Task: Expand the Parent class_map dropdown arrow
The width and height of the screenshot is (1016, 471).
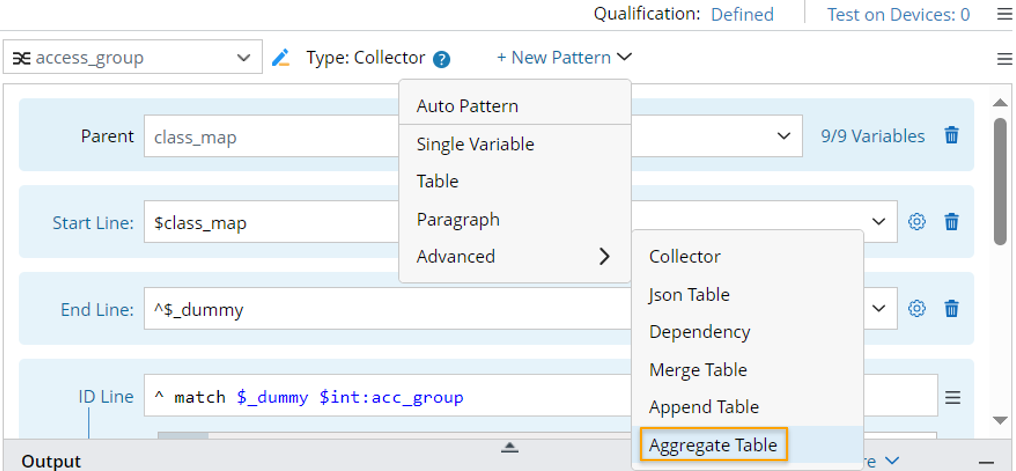Action: [x=783, y=136]
